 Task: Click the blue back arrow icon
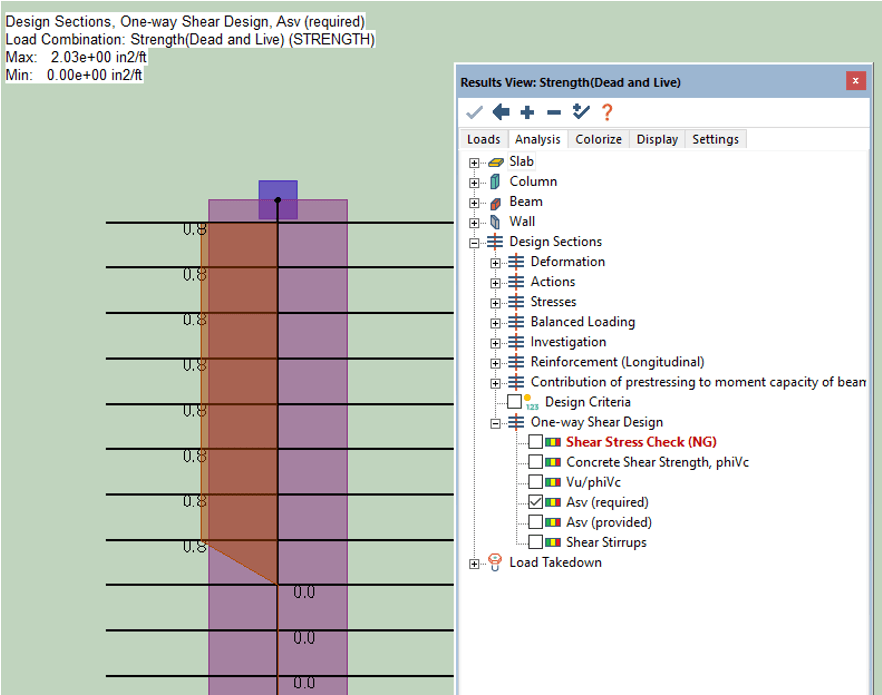coord(501,112)
